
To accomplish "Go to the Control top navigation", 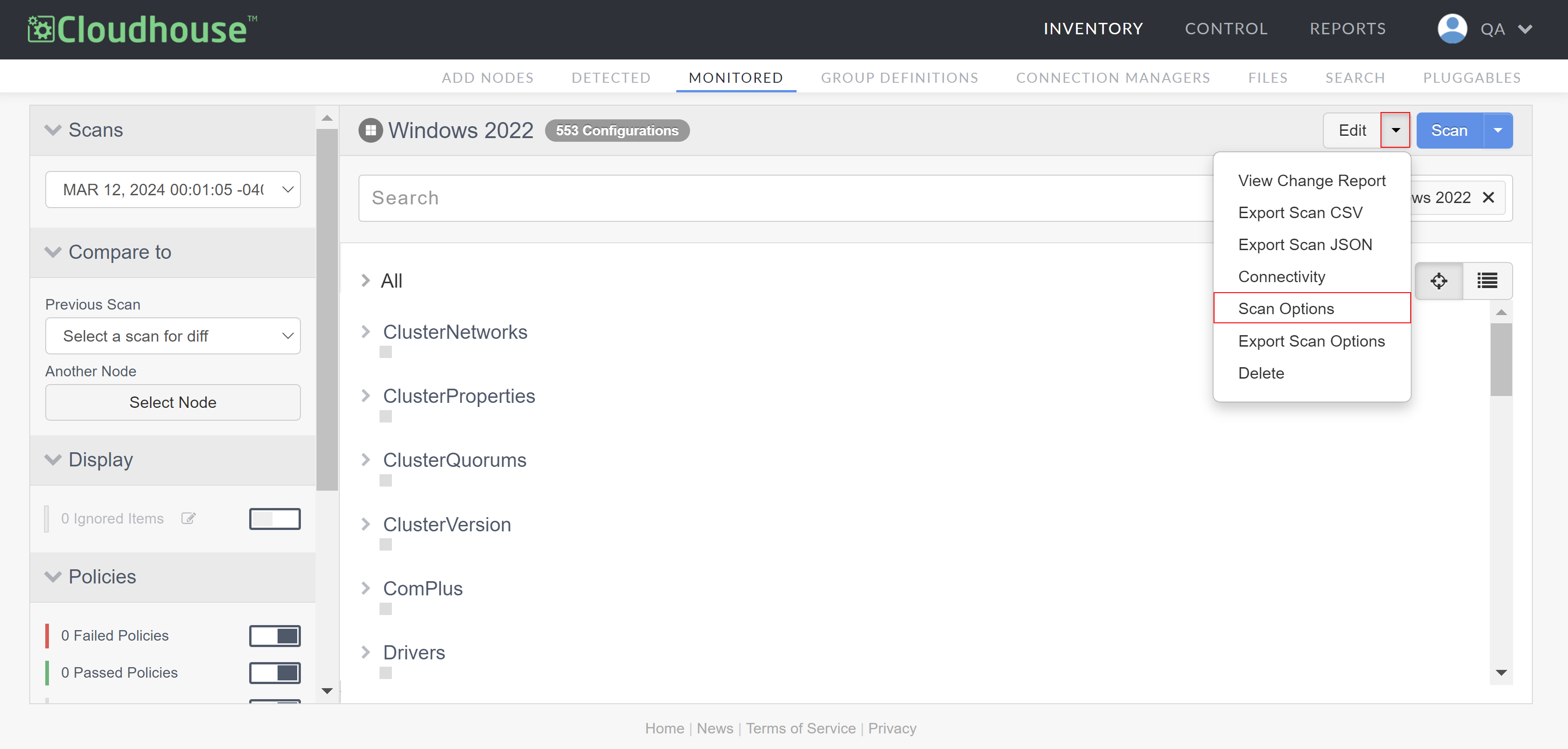I will [1226, 29].
